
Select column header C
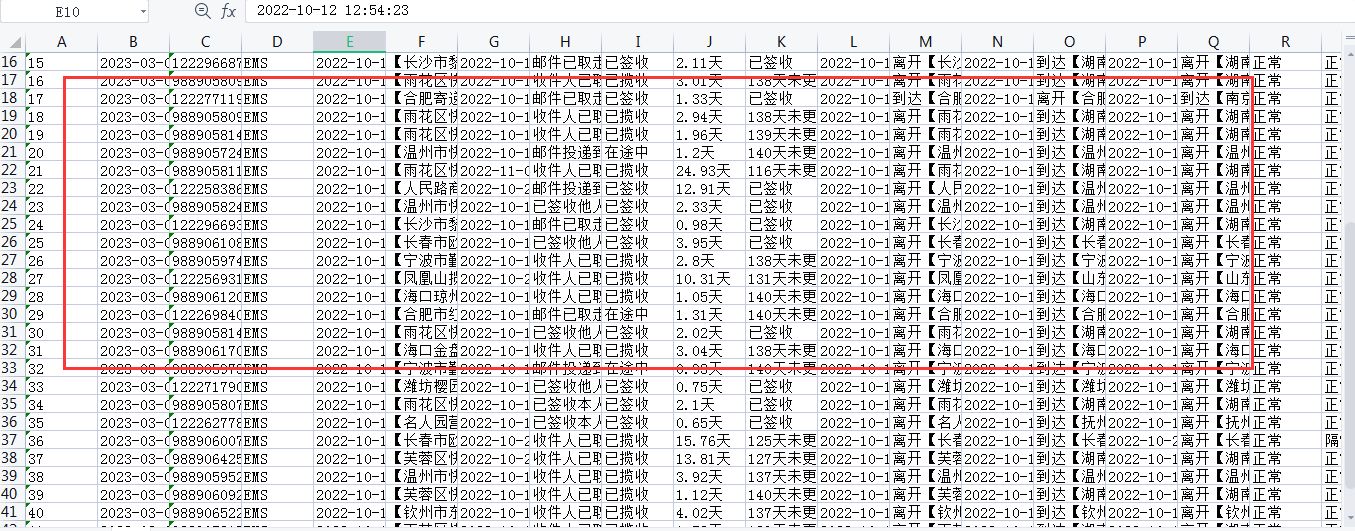(x=205, y=41)
